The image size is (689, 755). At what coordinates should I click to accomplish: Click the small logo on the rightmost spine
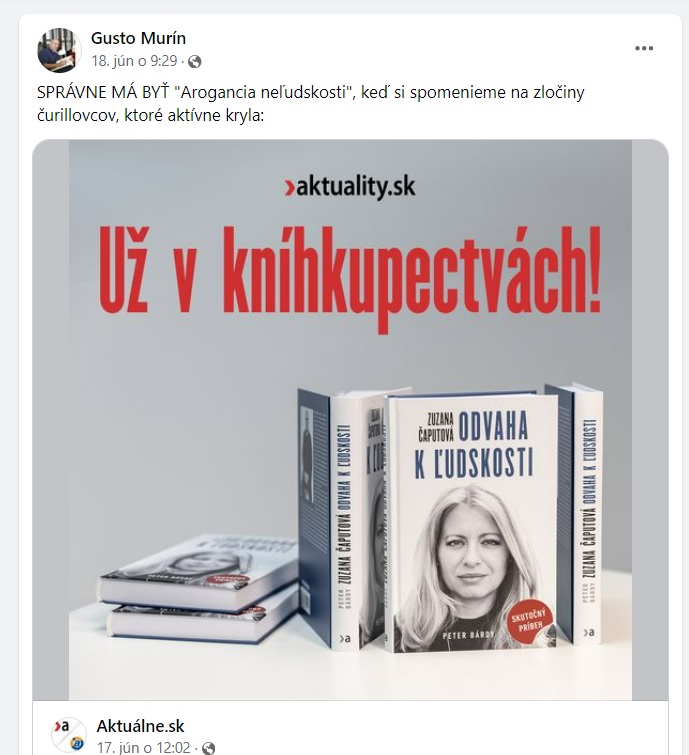587,632
